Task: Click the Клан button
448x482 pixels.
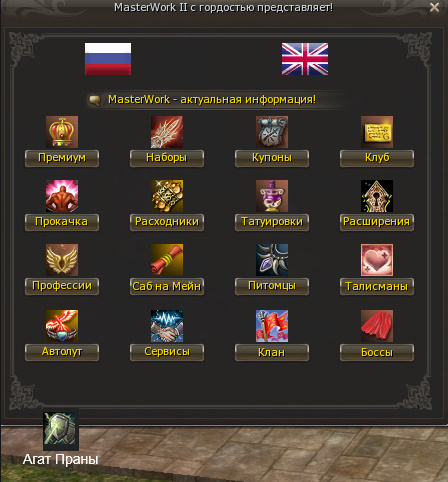Action: (272, 352)
